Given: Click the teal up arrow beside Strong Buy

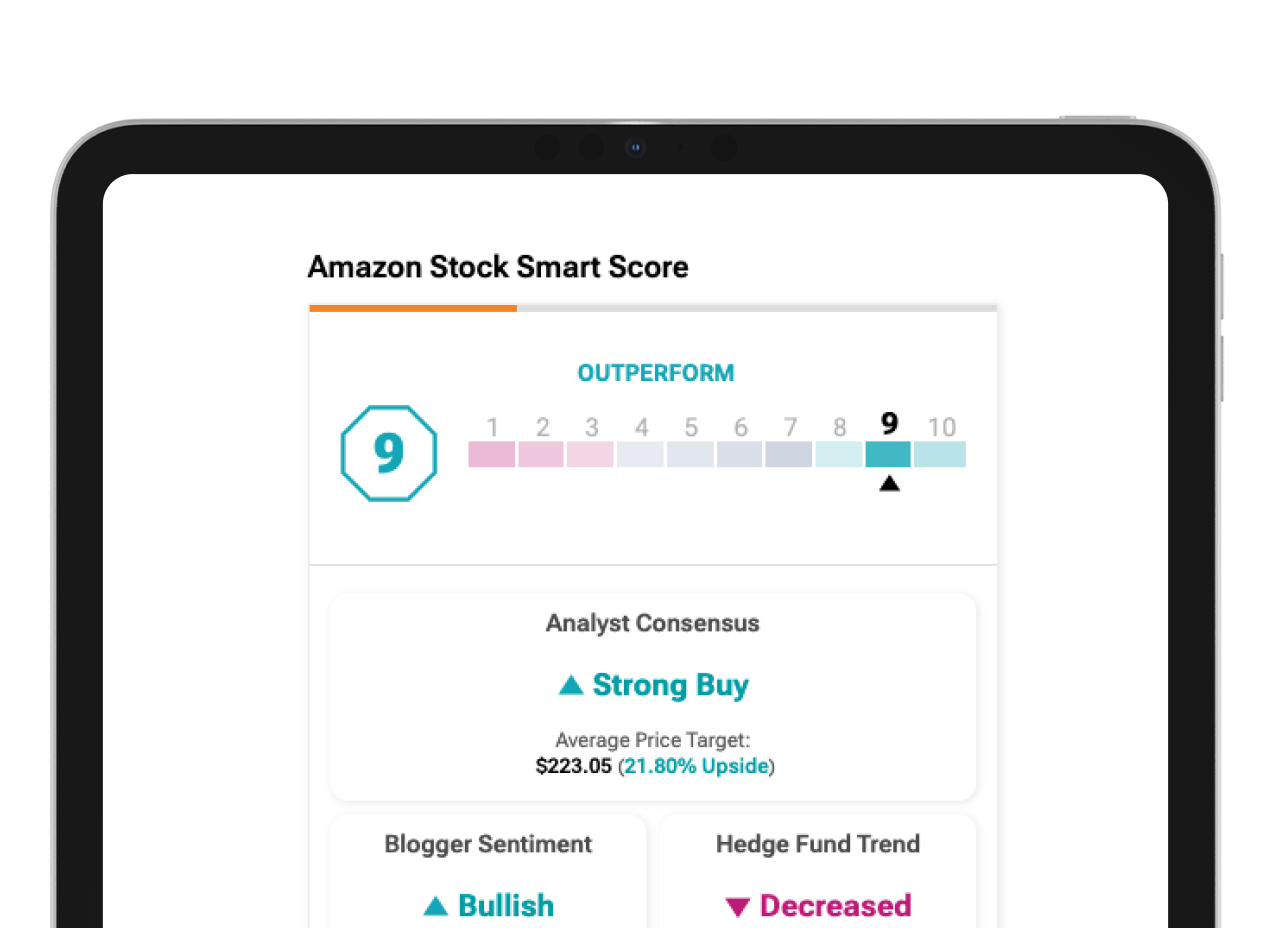Looking at the screenshot, I should pyautogui.click(x=571, y=685).
